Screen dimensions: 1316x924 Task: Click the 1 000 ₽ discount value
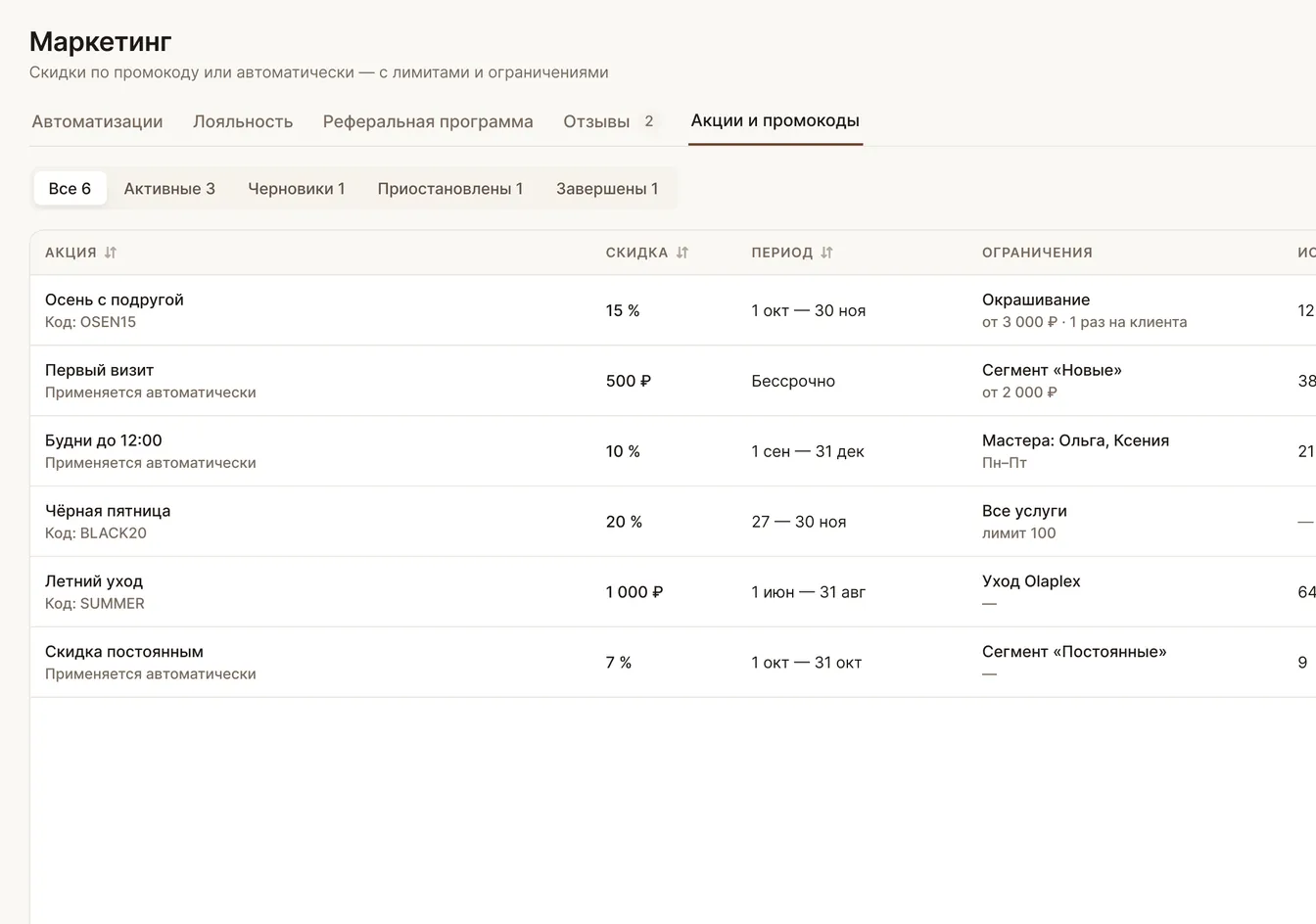coord(634,592)
